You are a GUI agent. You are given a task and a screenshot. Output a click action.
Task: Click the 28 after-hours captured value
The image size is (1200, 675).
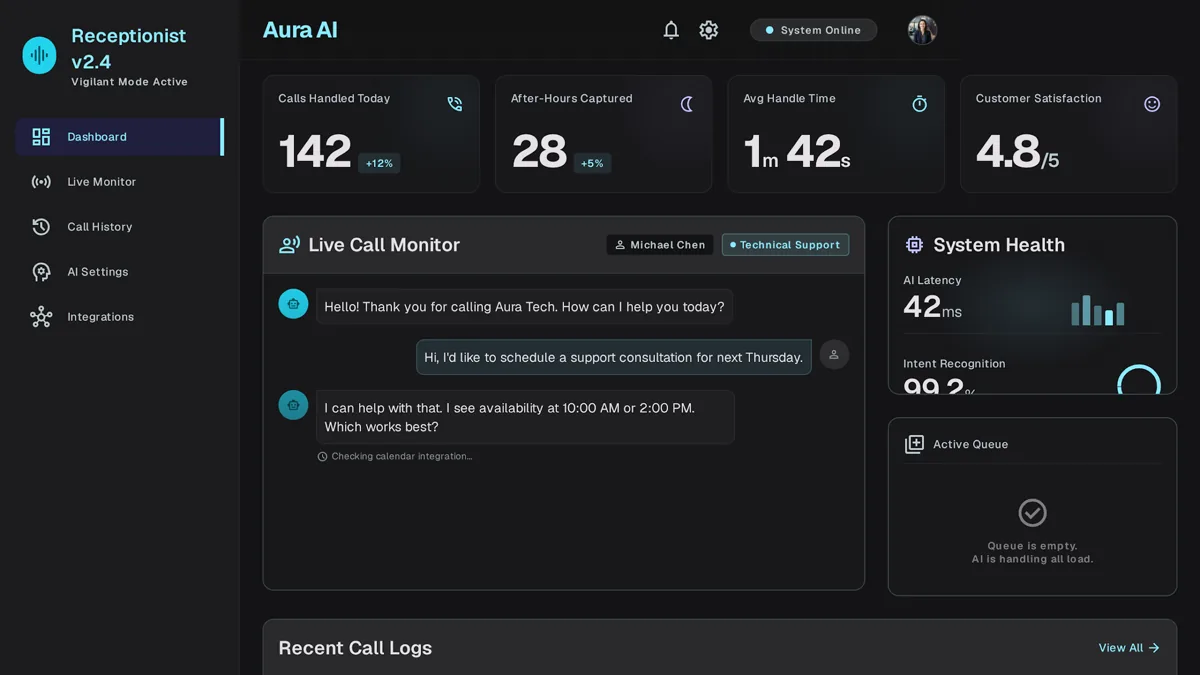(x=539, y=152)
